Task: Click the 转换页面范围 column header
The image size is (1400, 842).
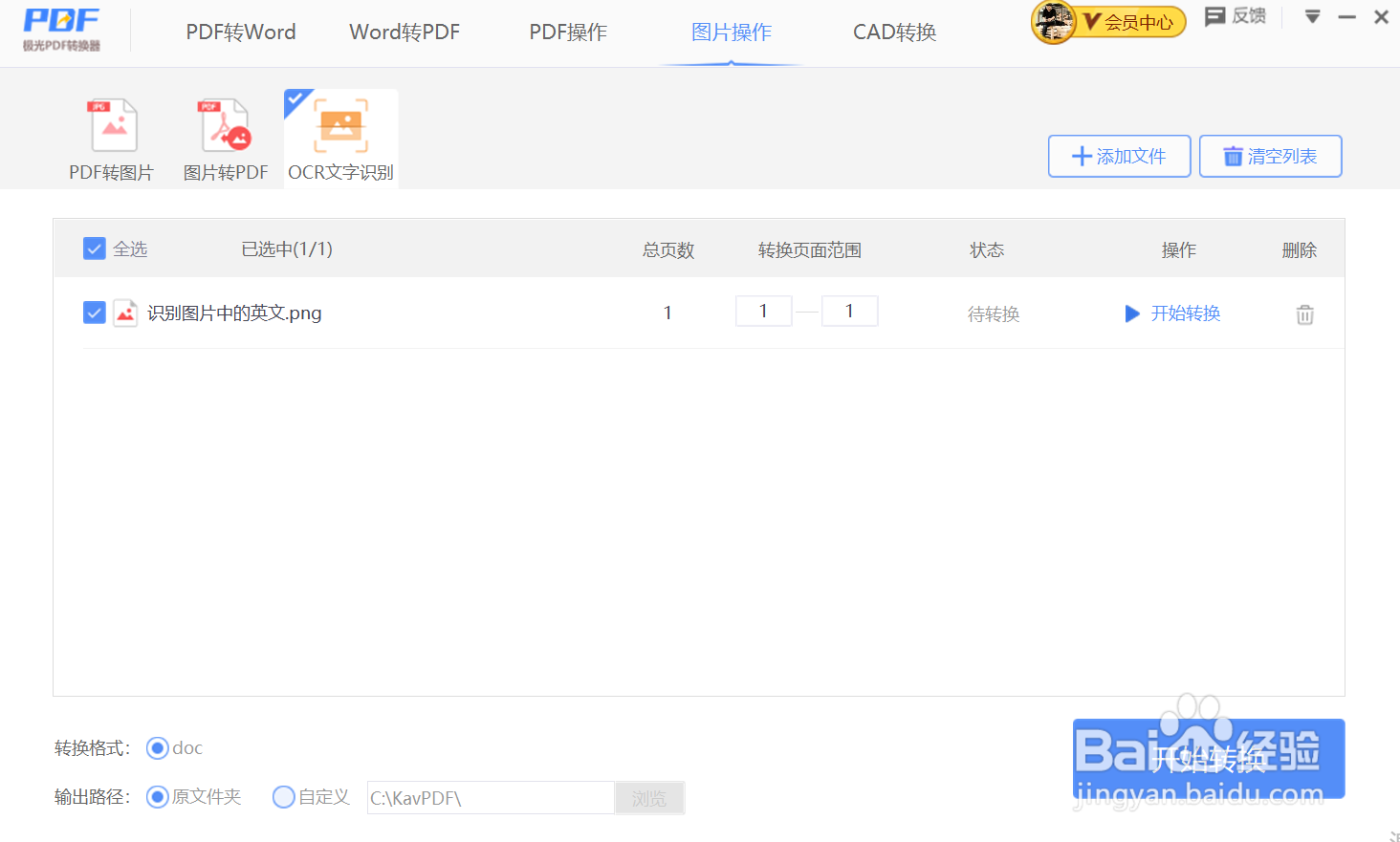Action: [x=810, y=250]
